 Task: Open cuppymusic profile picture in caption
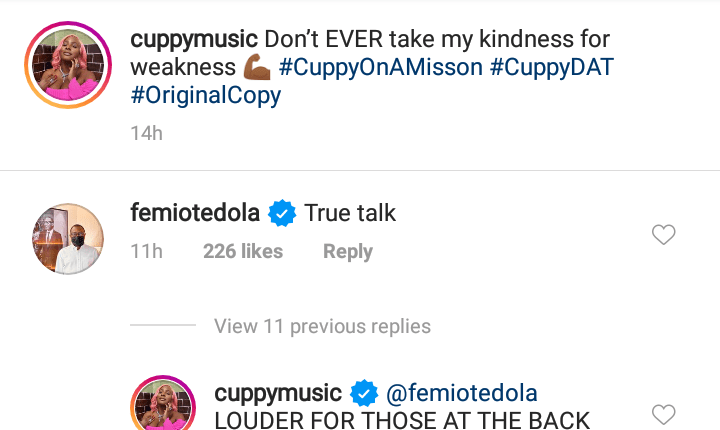coord(65,67)
